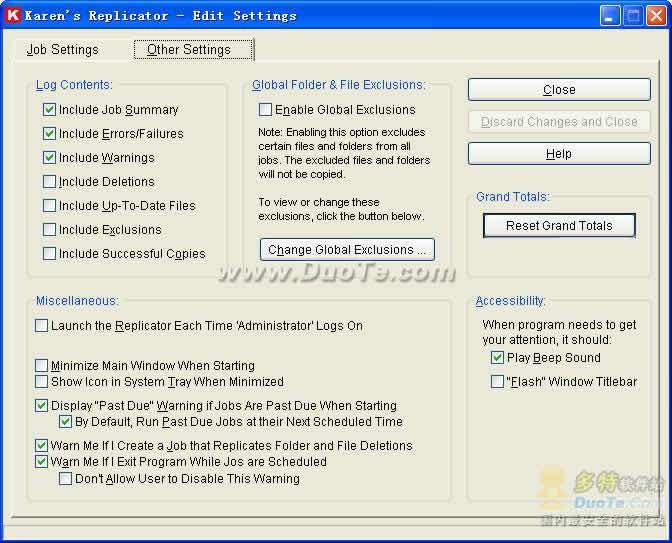Close window with title bar X
672x543 pixels.
656,16
